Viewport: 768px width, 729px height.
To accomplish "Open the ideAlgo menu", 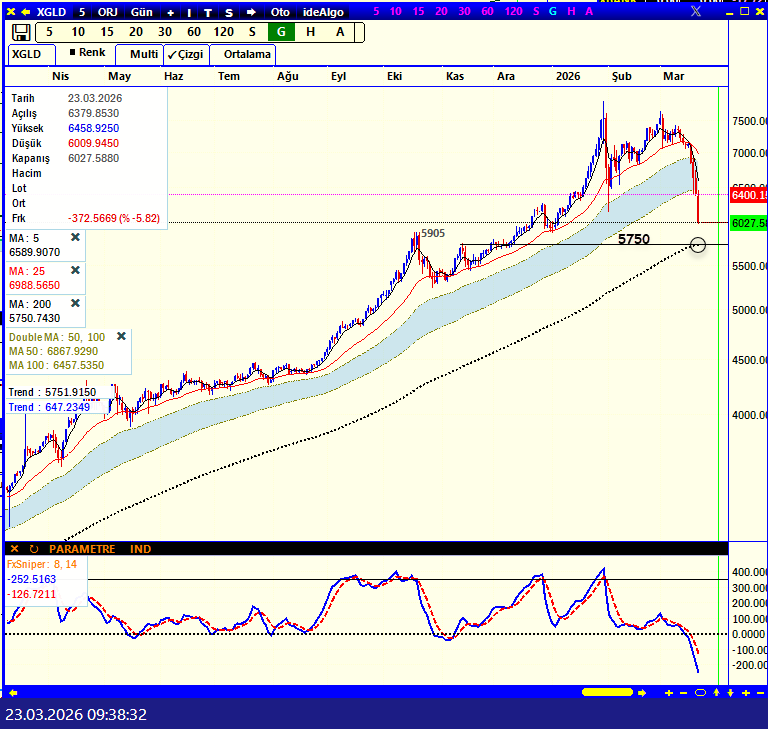I will (323, 12).
